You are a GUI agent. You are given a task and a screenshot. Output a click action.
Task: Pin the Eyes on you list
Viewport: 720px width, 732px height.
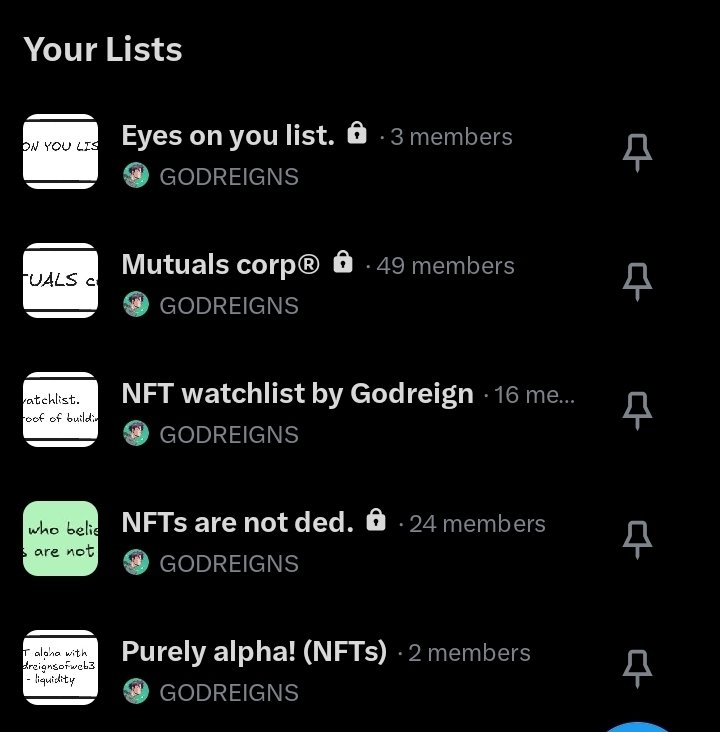point(637,153)
